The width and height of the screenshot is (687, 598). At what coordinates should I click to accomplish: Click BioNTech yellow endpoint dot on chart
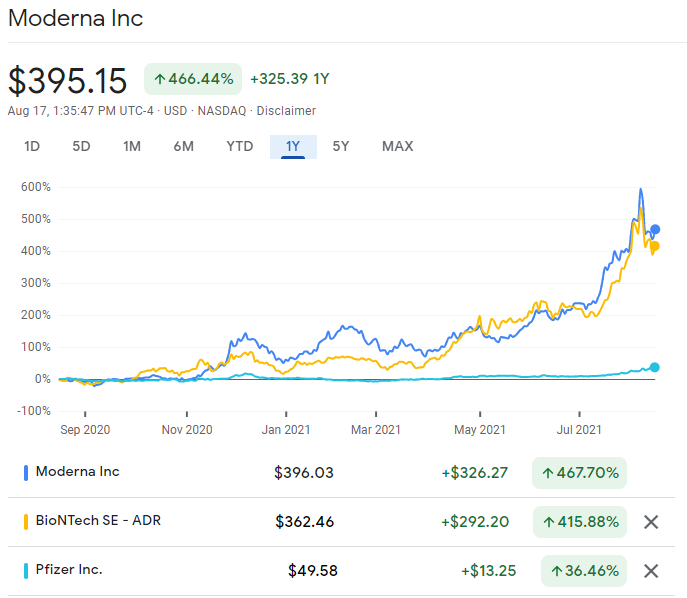(x=656, y=246)
